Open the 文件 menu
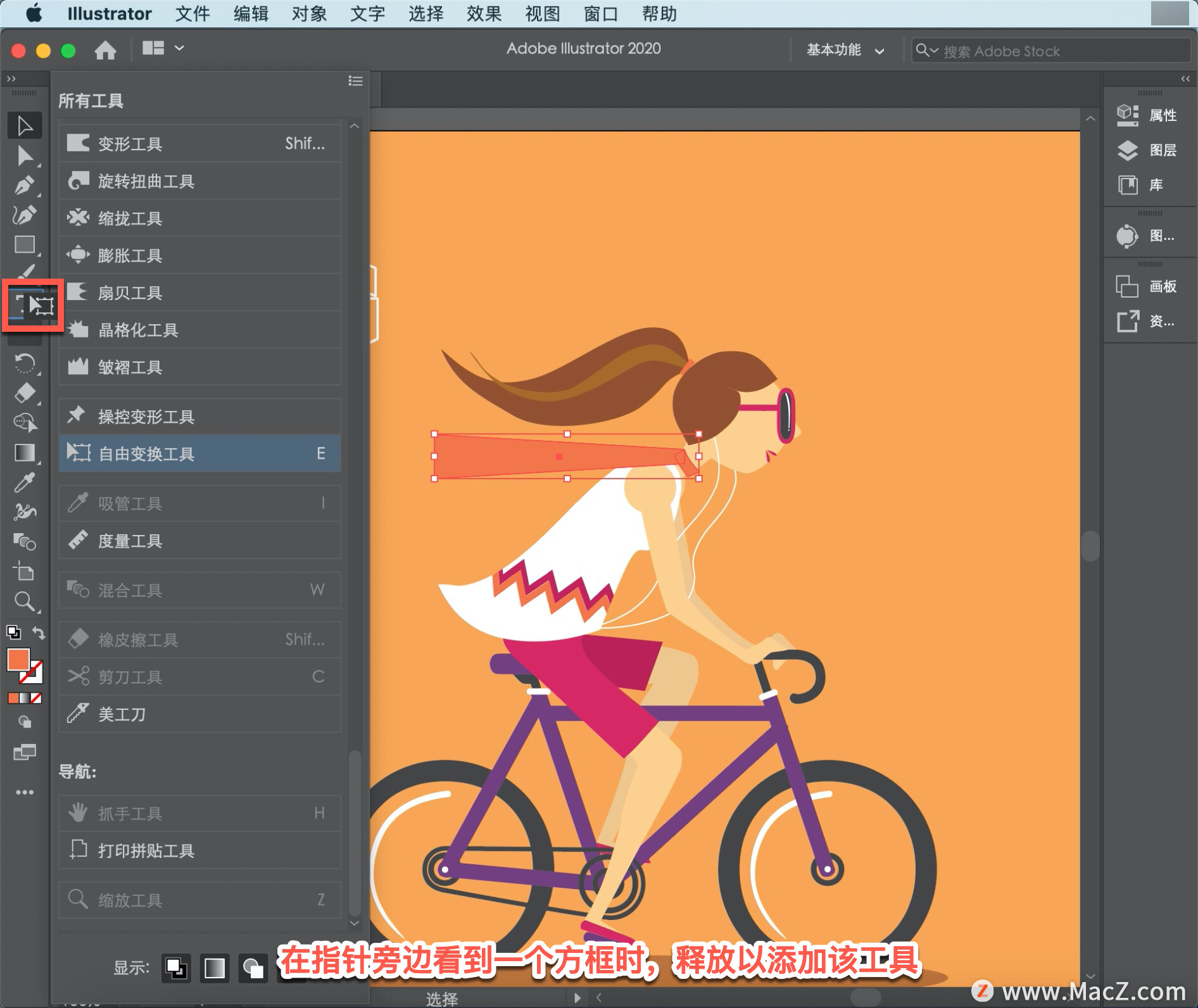Image resolution: width=1198 pixels, height=1008 pixels. (192, 14)
